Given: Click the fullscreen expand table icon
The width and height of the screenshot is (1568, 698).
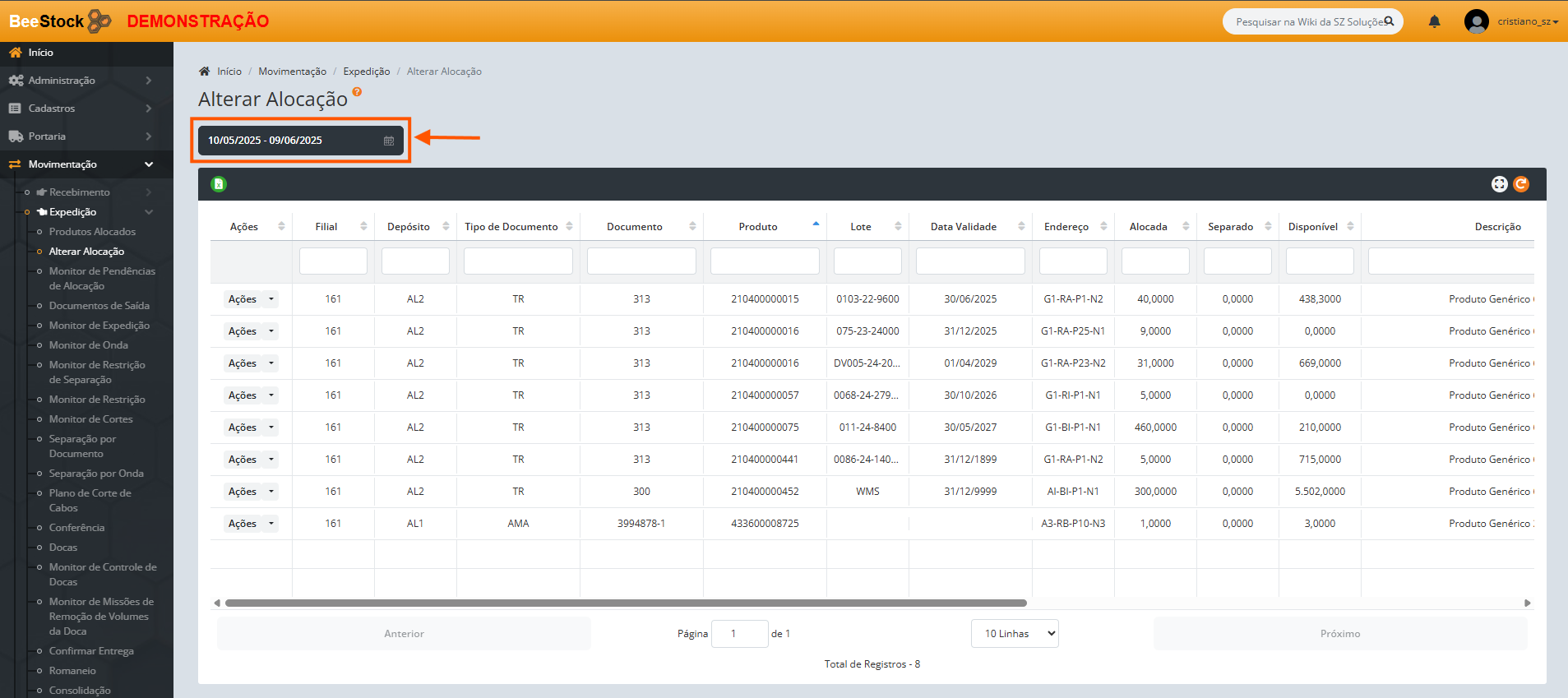Looking at the screenshot, I should coord(1499,184).
